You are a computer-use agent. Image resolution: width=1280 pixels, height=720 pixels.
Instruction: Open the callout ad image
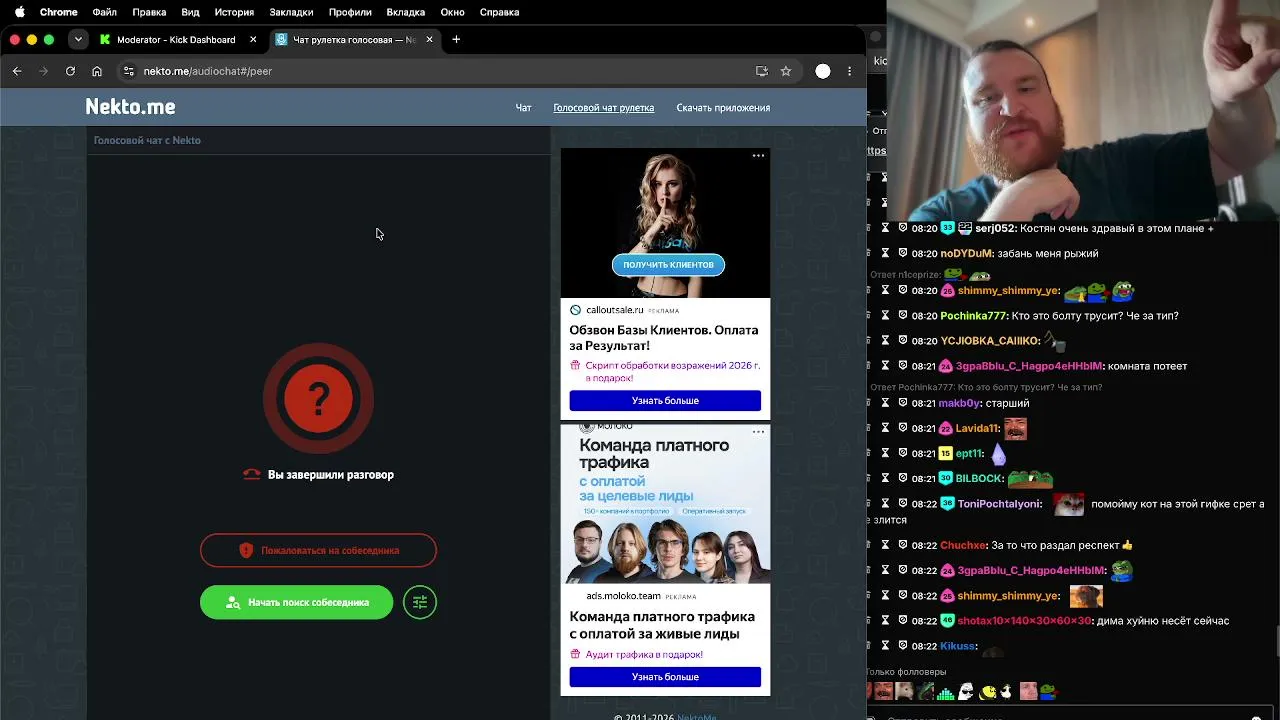coord(665,223)
